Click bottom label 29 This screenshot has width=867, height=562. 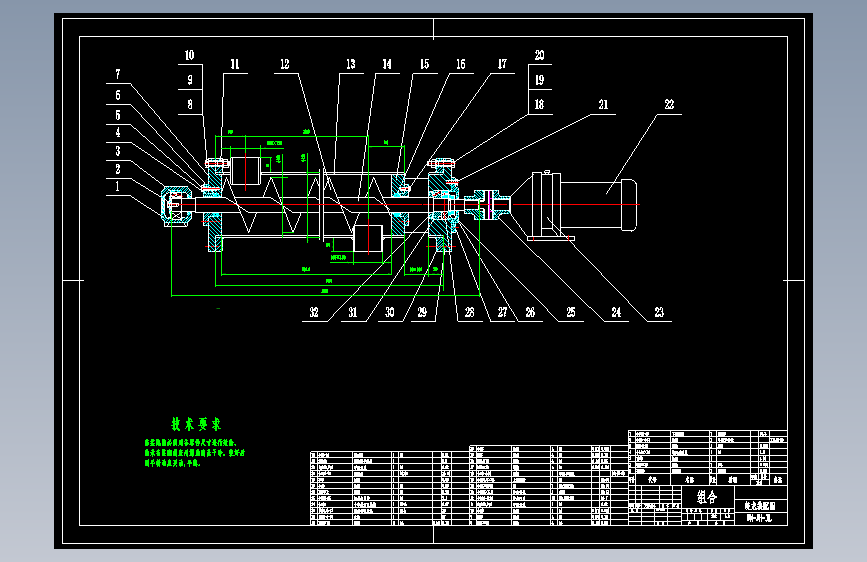point(422,313)
